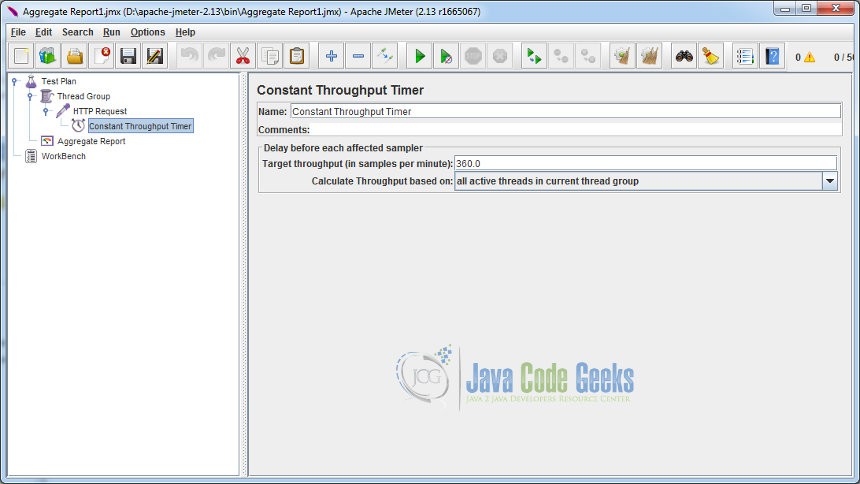
Task: Click the New test plan icon
Action: coord(21,56)
